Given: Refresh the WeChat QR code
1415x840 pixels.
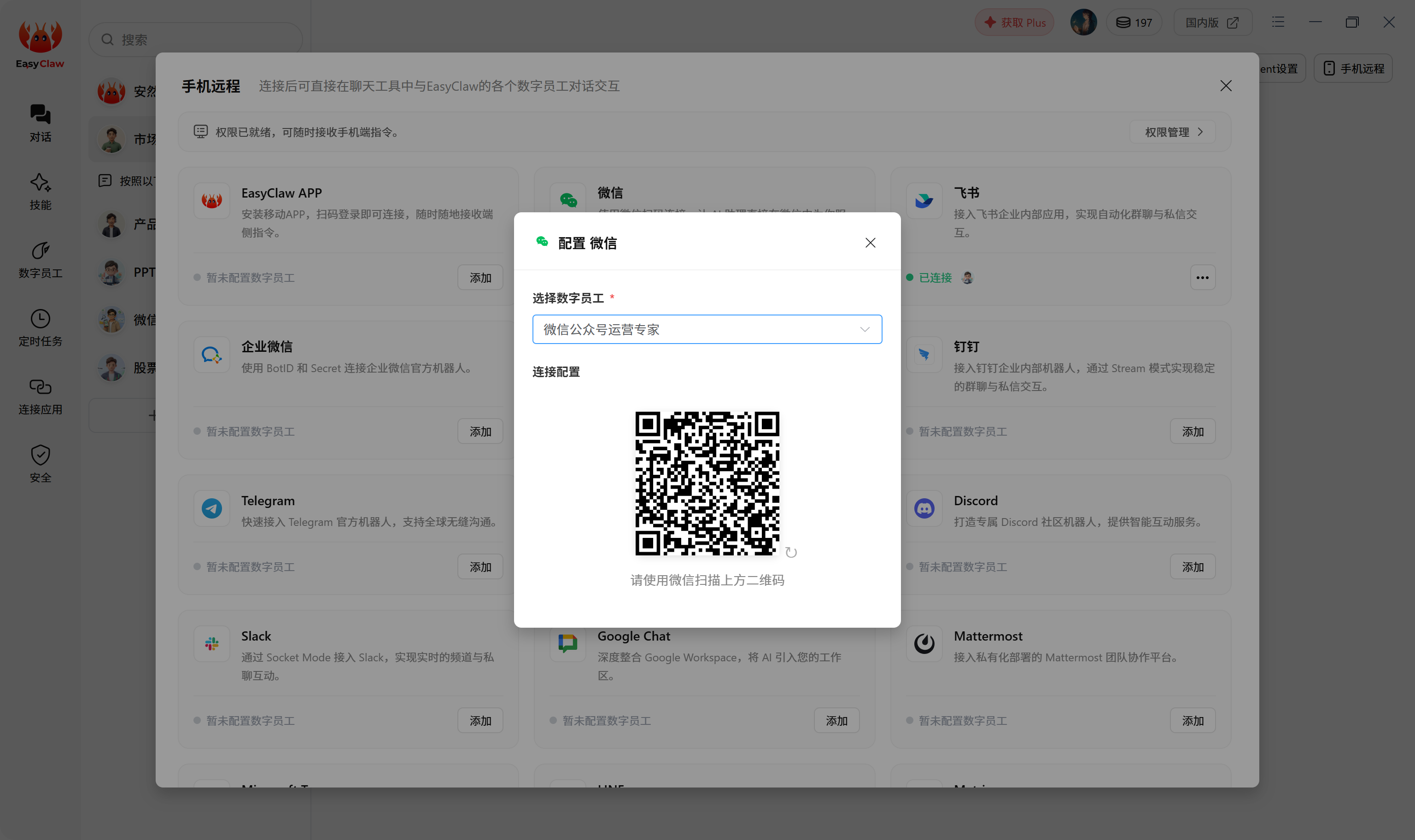Looking at the screenshot, I should tap(791, 553).
